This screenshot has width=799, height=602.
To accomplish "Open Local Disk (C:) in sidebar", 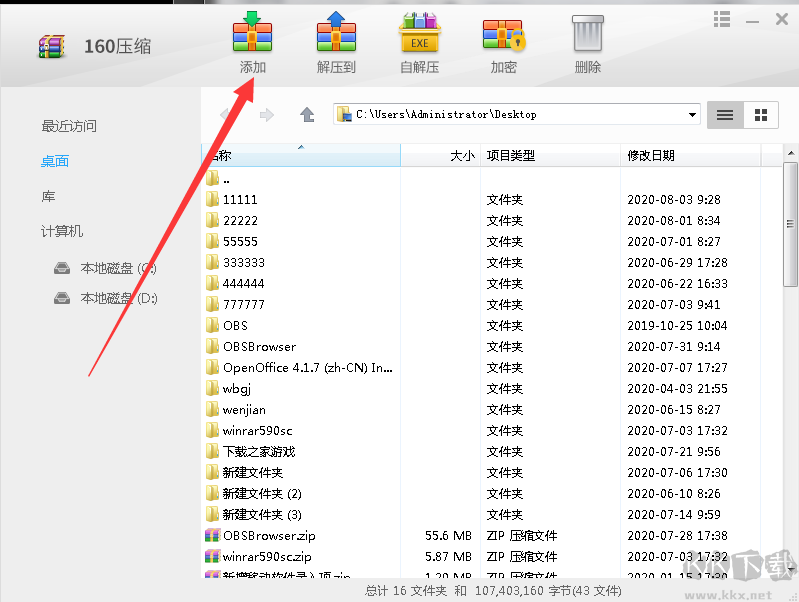I will [x=118, y=268].
